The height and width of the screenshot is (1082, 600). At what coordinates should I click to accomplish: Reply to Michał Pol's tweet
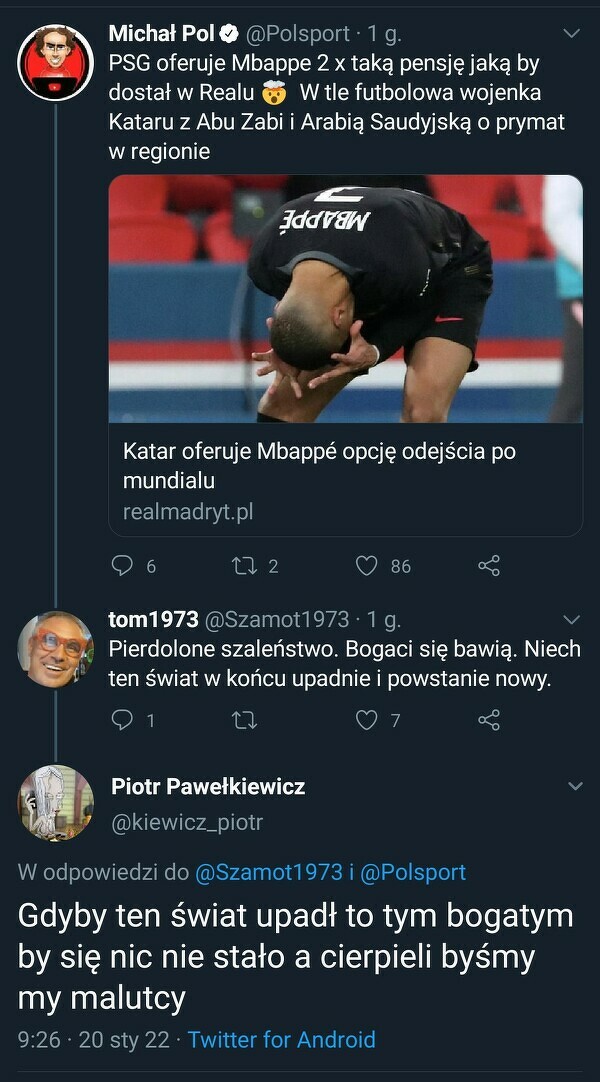[123, 566]
